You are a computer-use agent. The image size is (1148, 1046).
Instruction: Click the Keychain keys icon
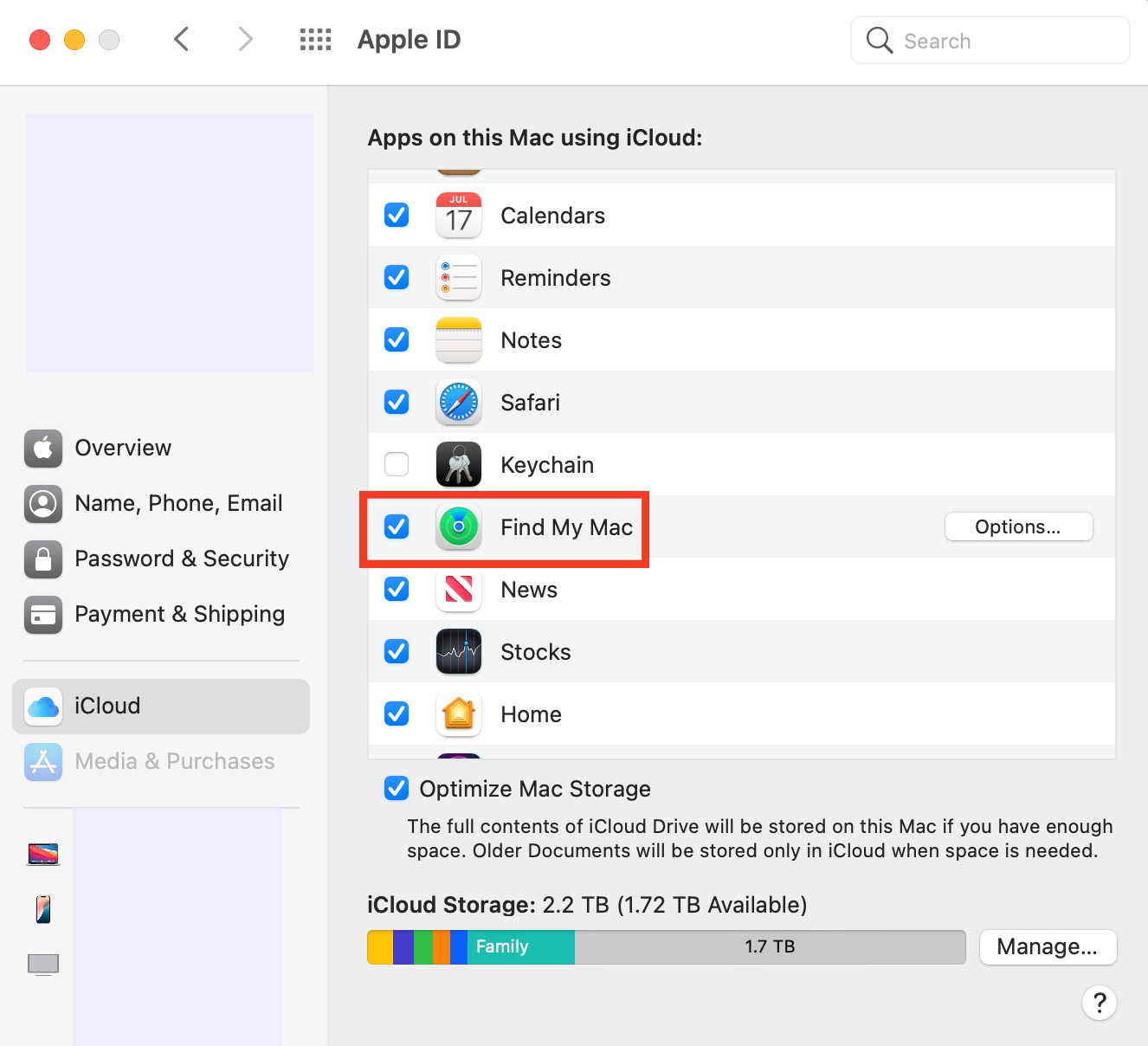click(458, 464)
